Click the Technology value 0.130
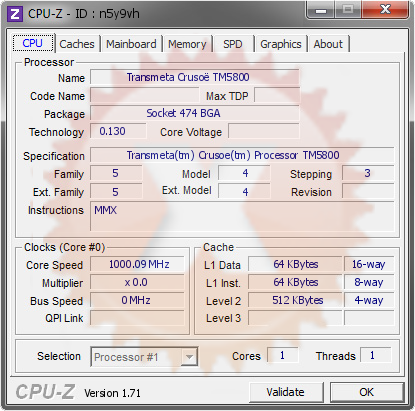The width and height of the screenshot is (415, 411). pyautogui.click(x=118, y=131)
